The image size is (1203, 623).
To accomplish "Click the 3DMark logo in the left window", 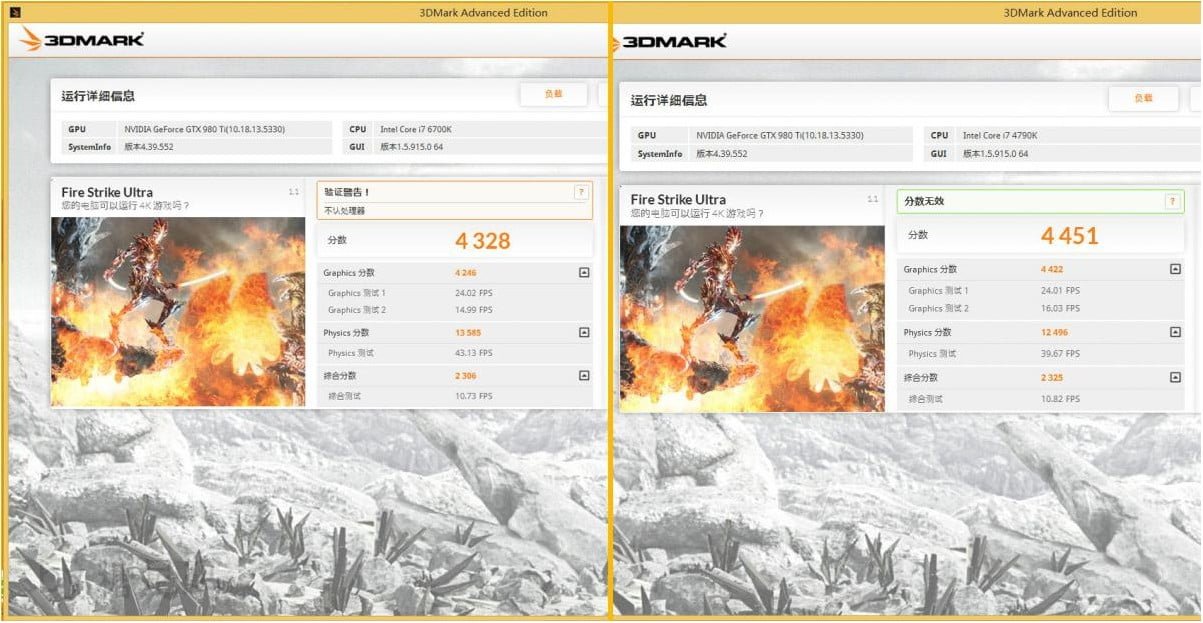I will point(81,40).
